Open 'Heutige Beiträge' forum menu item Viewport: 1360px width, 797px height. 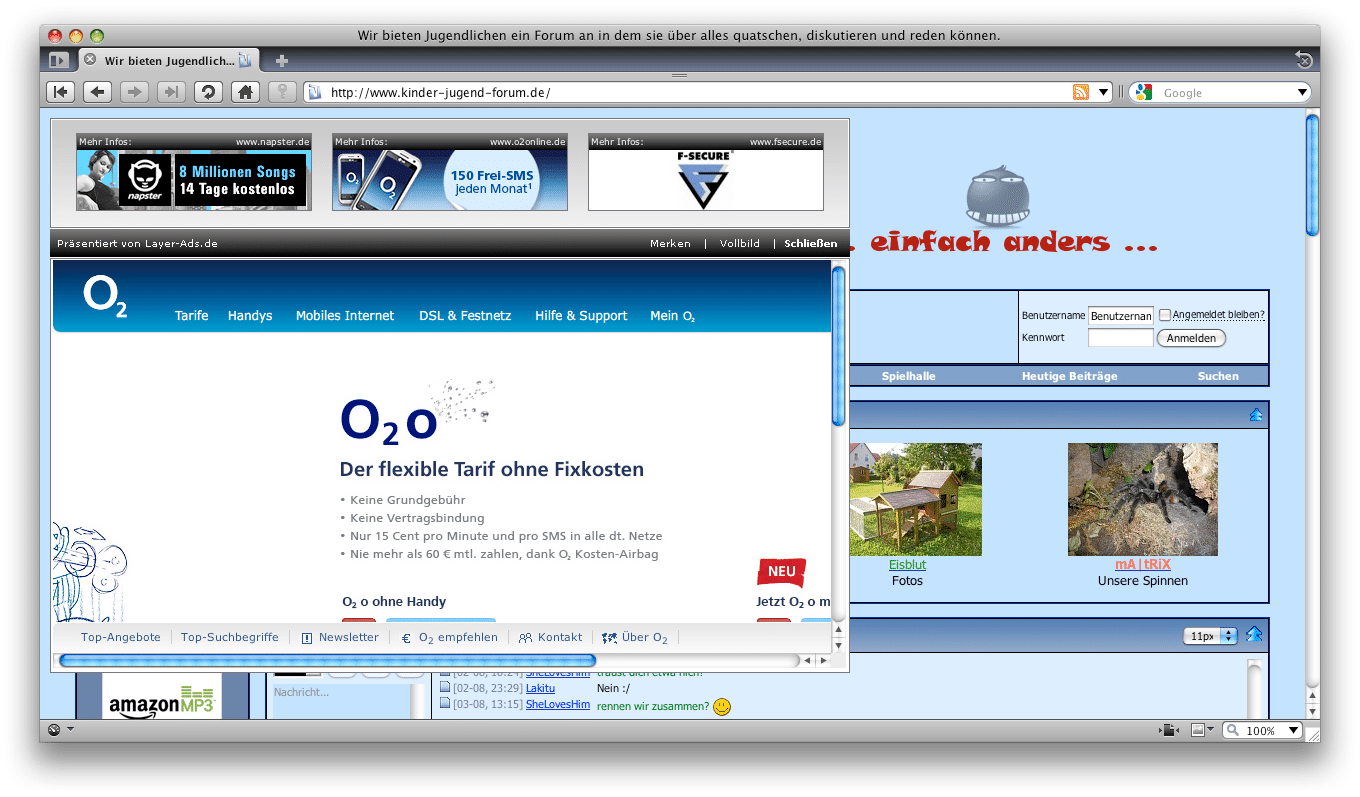click(x=1069, y=376)
